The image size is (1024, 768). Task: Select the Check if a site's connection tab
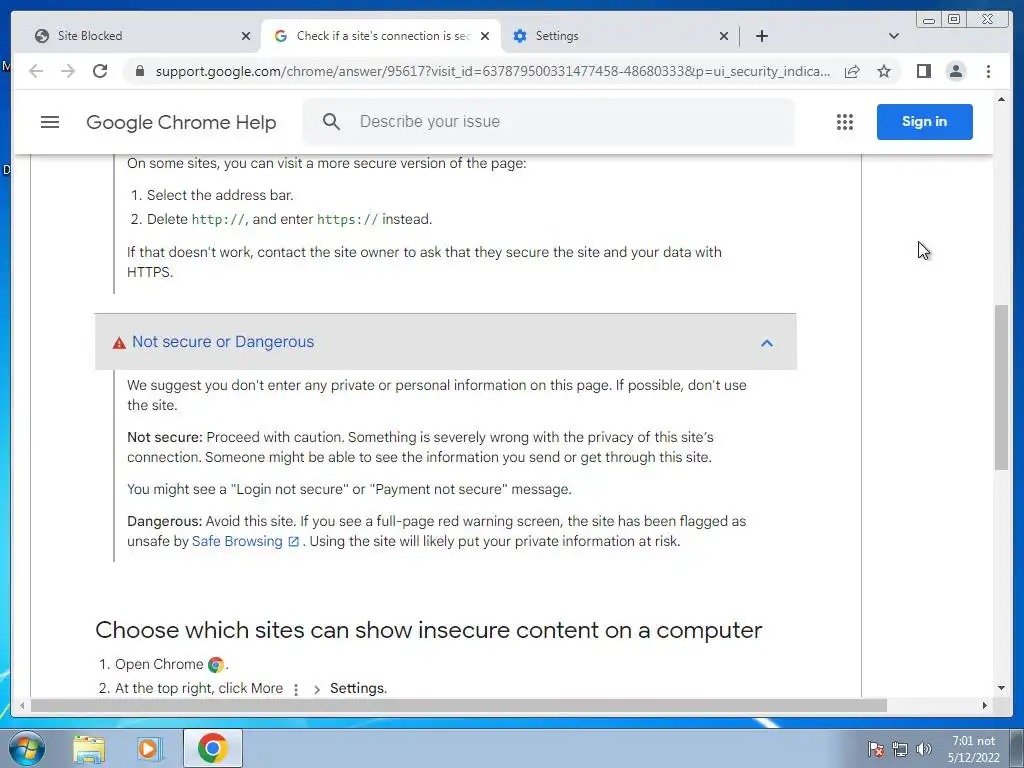tap(381, 36)
